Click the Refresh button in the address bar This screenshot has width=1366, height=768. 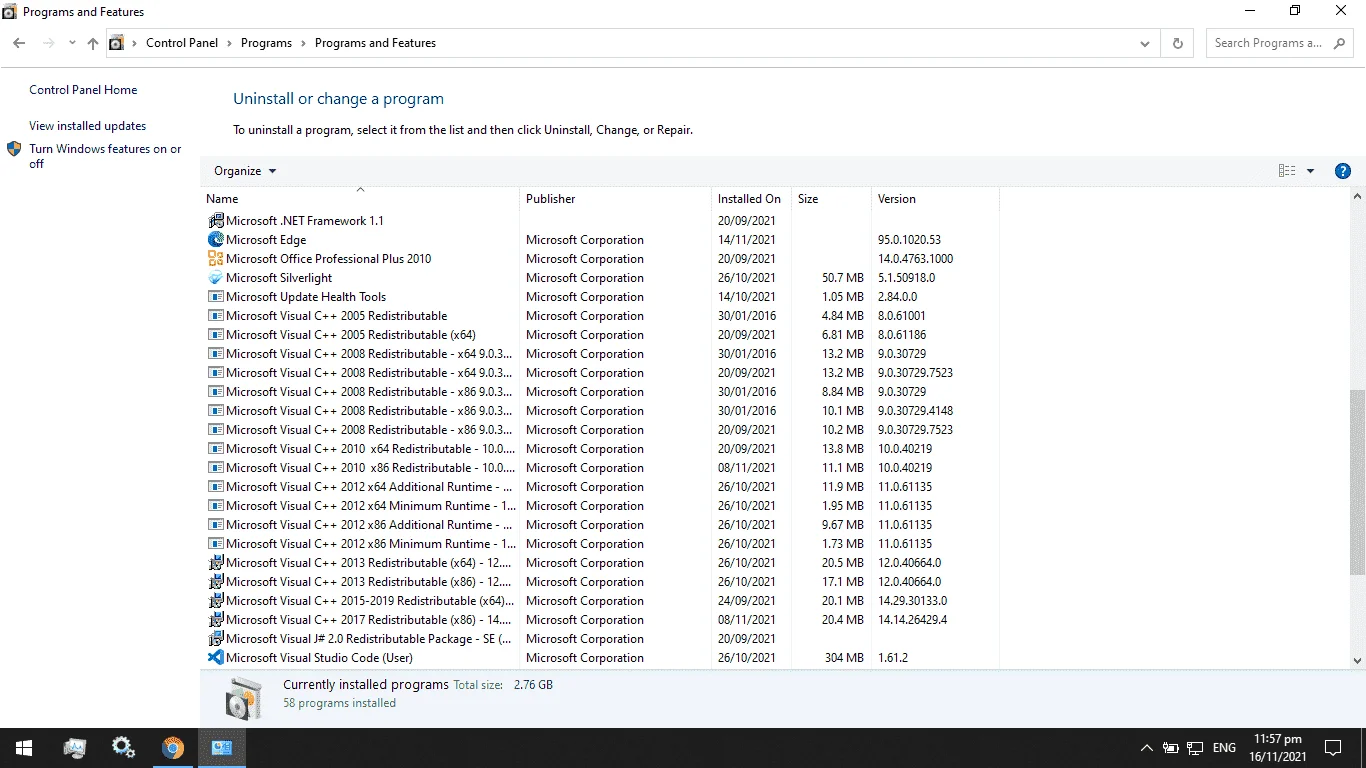(1177, 43)
